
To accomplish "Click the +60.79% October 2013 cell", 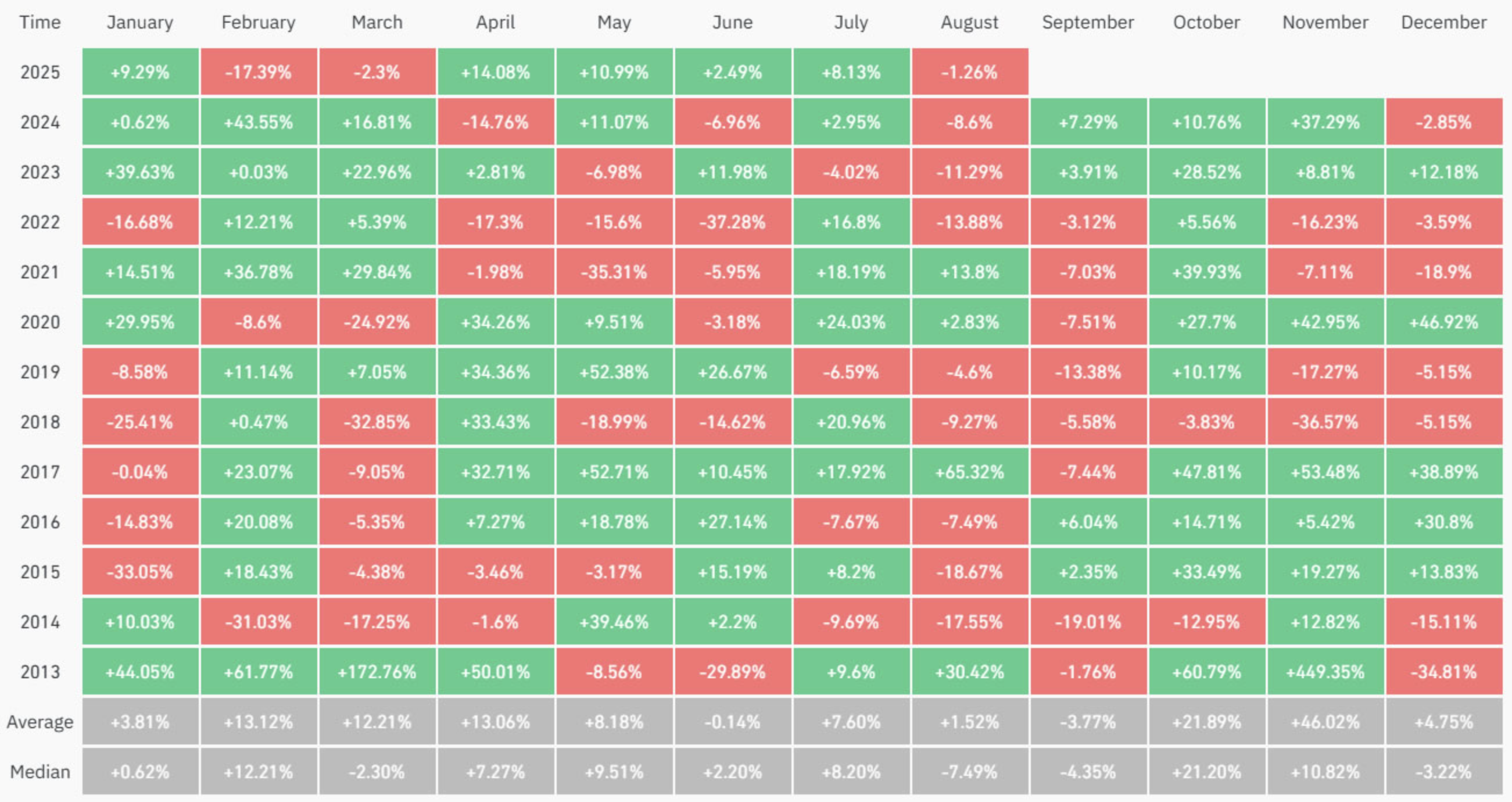I will point(1207,672).
